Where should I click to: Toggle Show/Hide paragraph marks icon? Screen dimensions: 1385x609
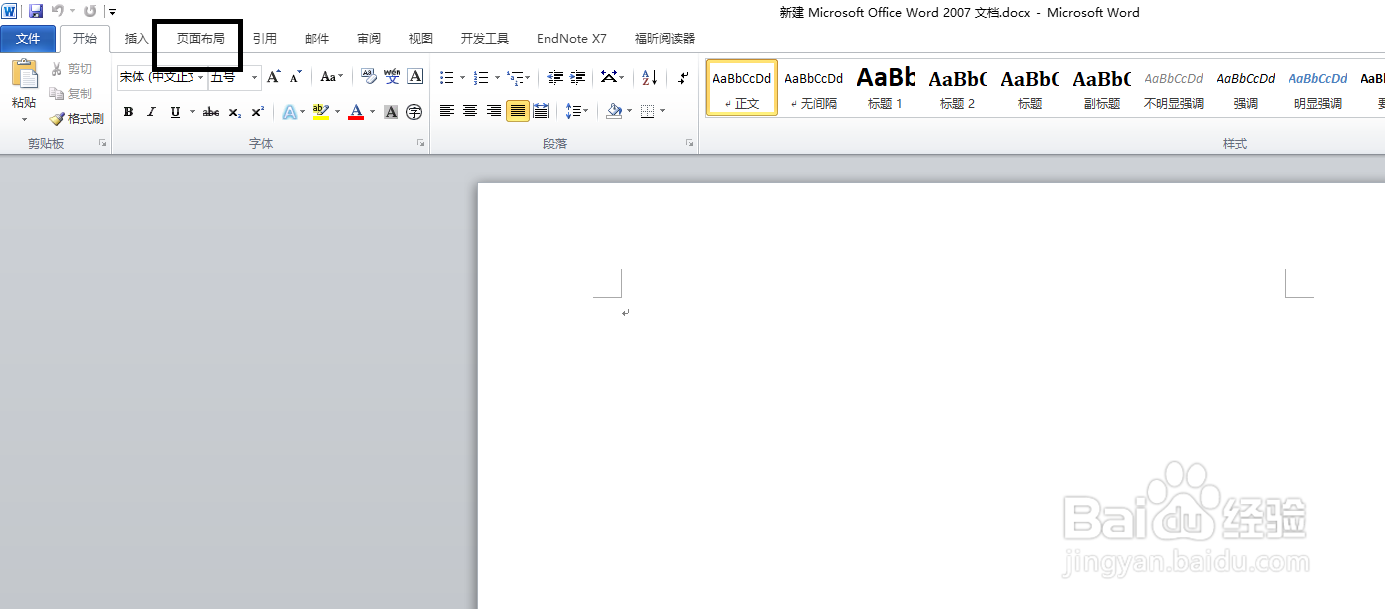[x=683, y=77]
